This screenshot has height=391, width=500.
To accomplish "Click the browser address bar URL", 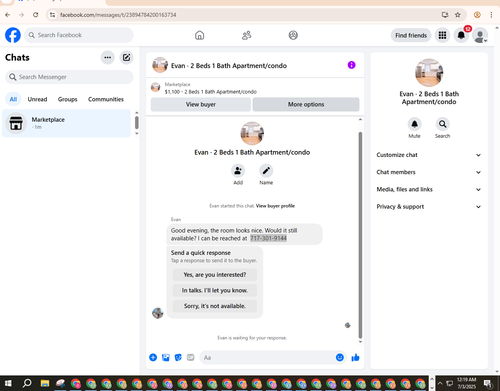I will point(118,15).
